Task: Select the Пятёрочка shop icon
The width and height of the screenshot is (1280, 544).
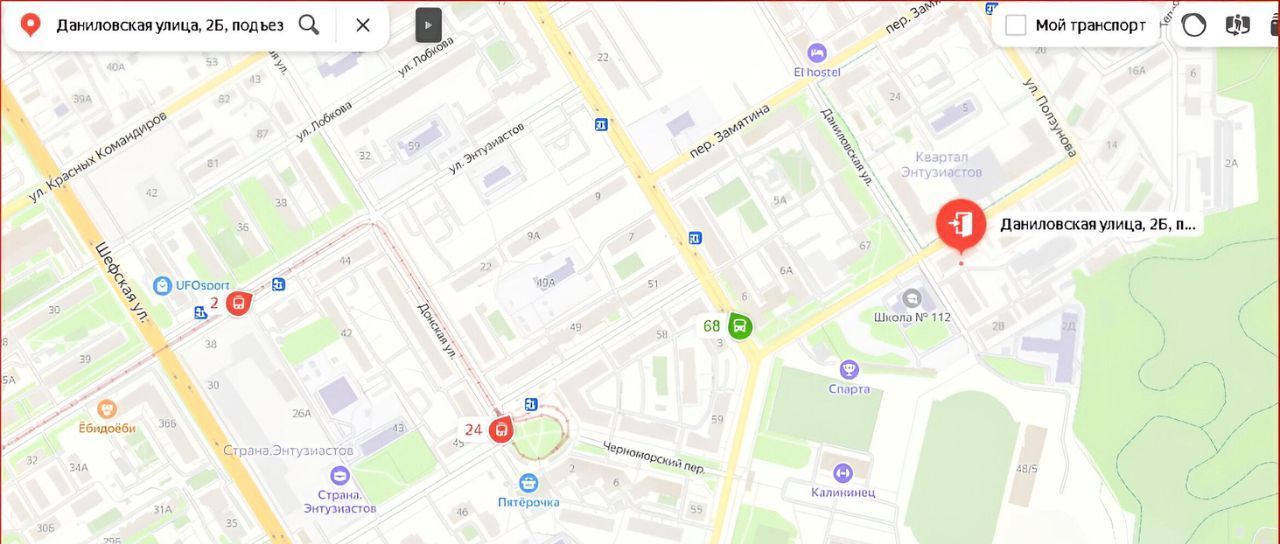Action: pyautogui.click(x=529, y=483)
